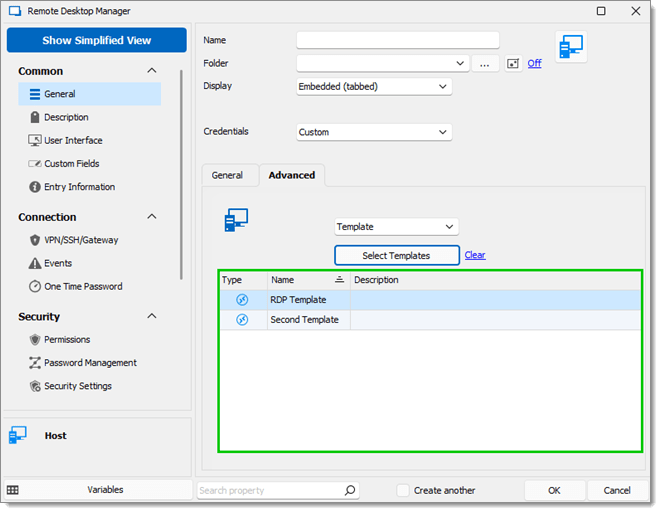
Task: Click the Type column header
Action: tap(243, 280)
